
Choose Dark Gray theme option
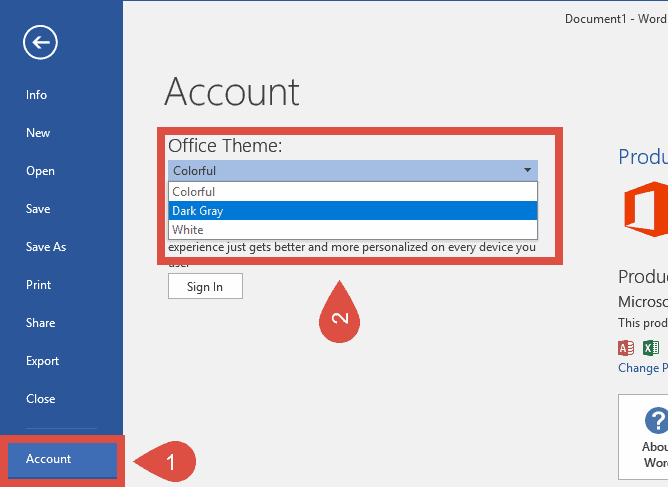(353, 211)
